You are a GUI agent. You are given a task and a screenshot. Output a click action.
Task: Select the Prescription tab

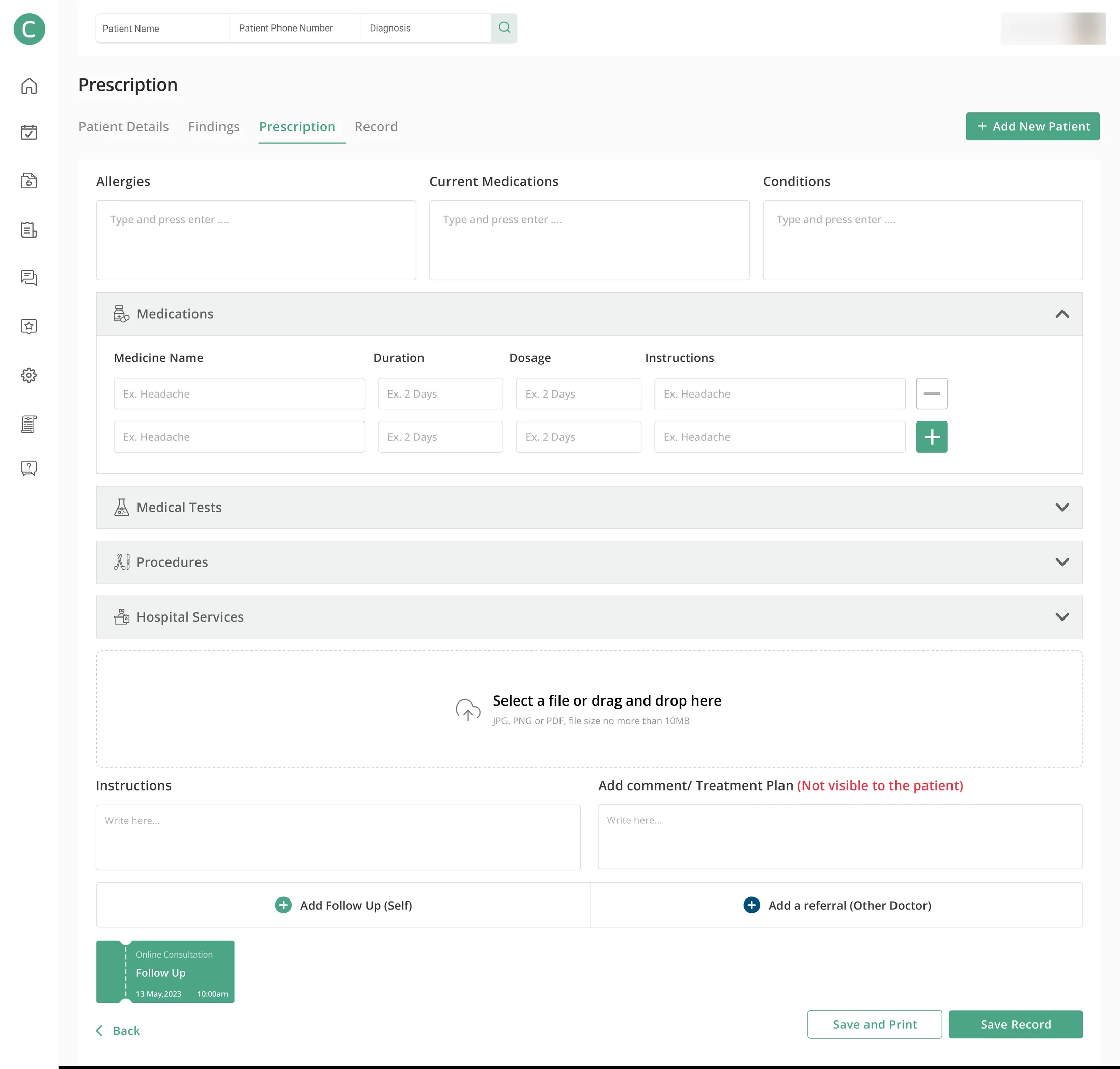tap(297, 127)
